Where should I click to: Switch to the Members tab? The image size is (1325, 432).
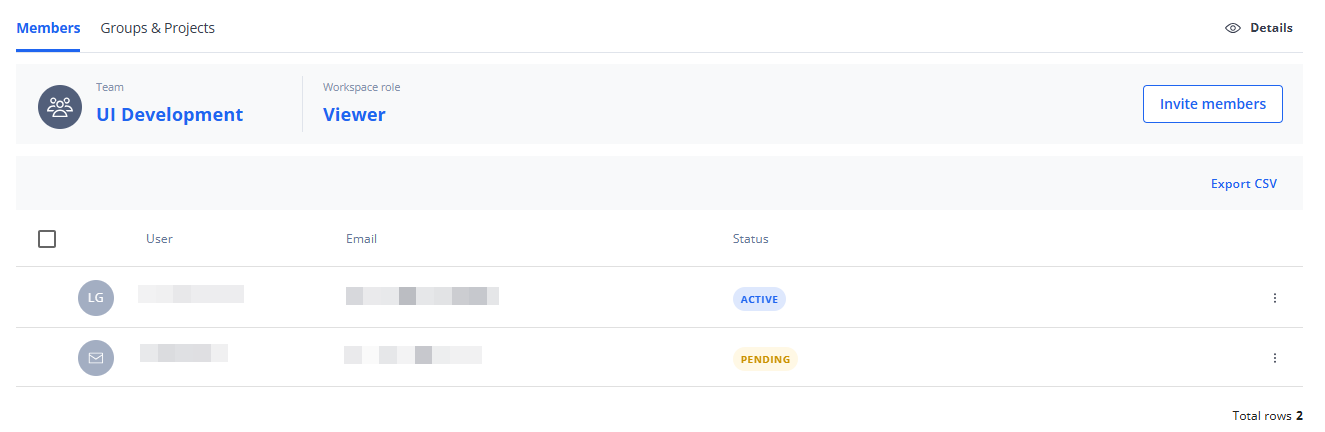(x=48, y=28)
